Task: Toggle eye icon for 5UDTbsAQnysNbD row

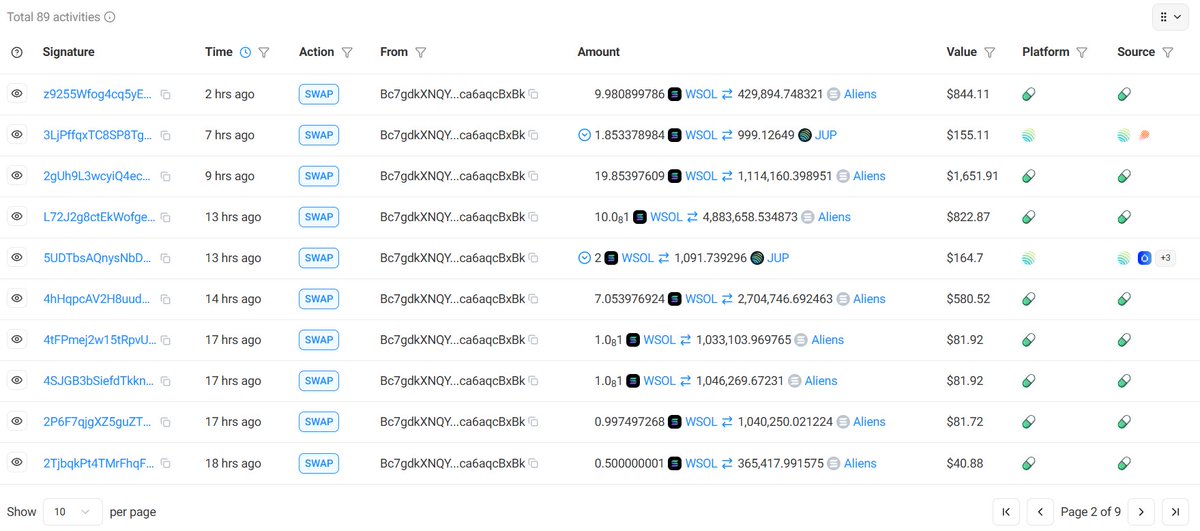Action: coord(16,257)
